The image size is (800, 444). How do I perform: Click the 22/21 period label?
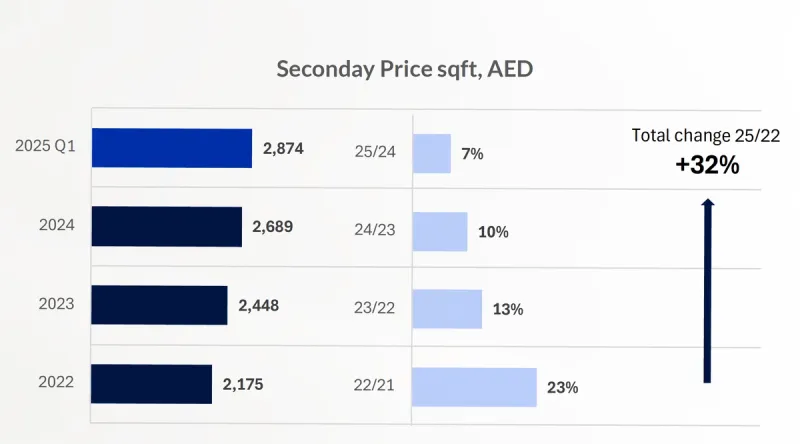coord(373,385)
